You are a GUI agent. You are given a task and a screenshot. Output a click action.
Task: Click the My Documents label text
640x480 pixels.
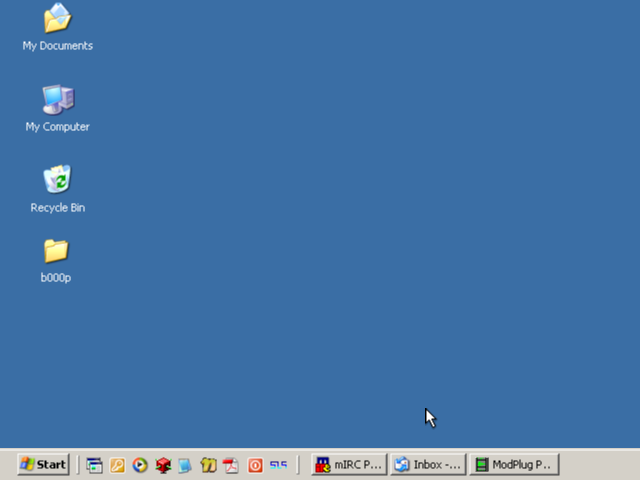point(58,46)
